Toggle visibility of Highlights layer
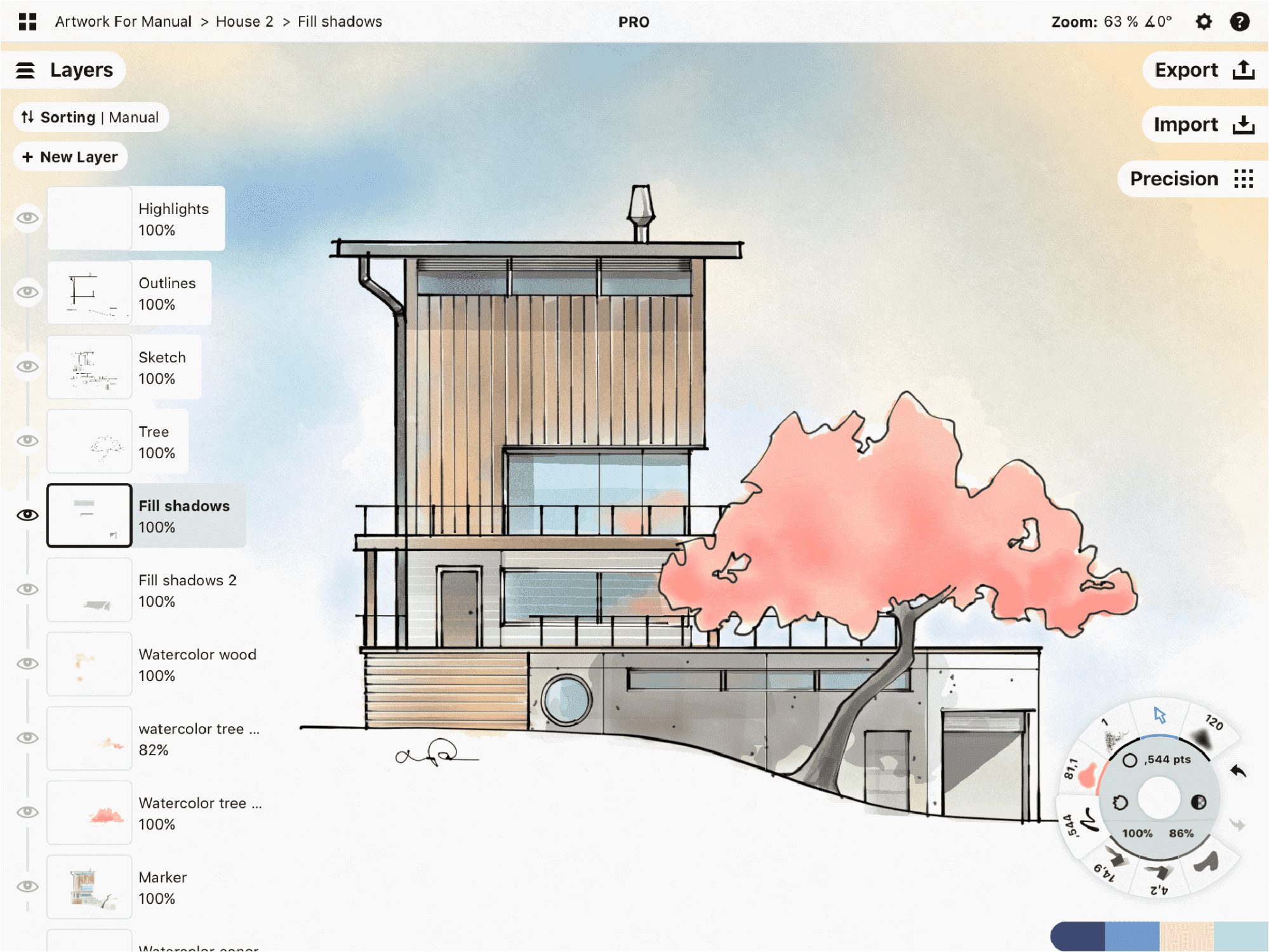1269x952 pixels. click(x=27, y=218)
